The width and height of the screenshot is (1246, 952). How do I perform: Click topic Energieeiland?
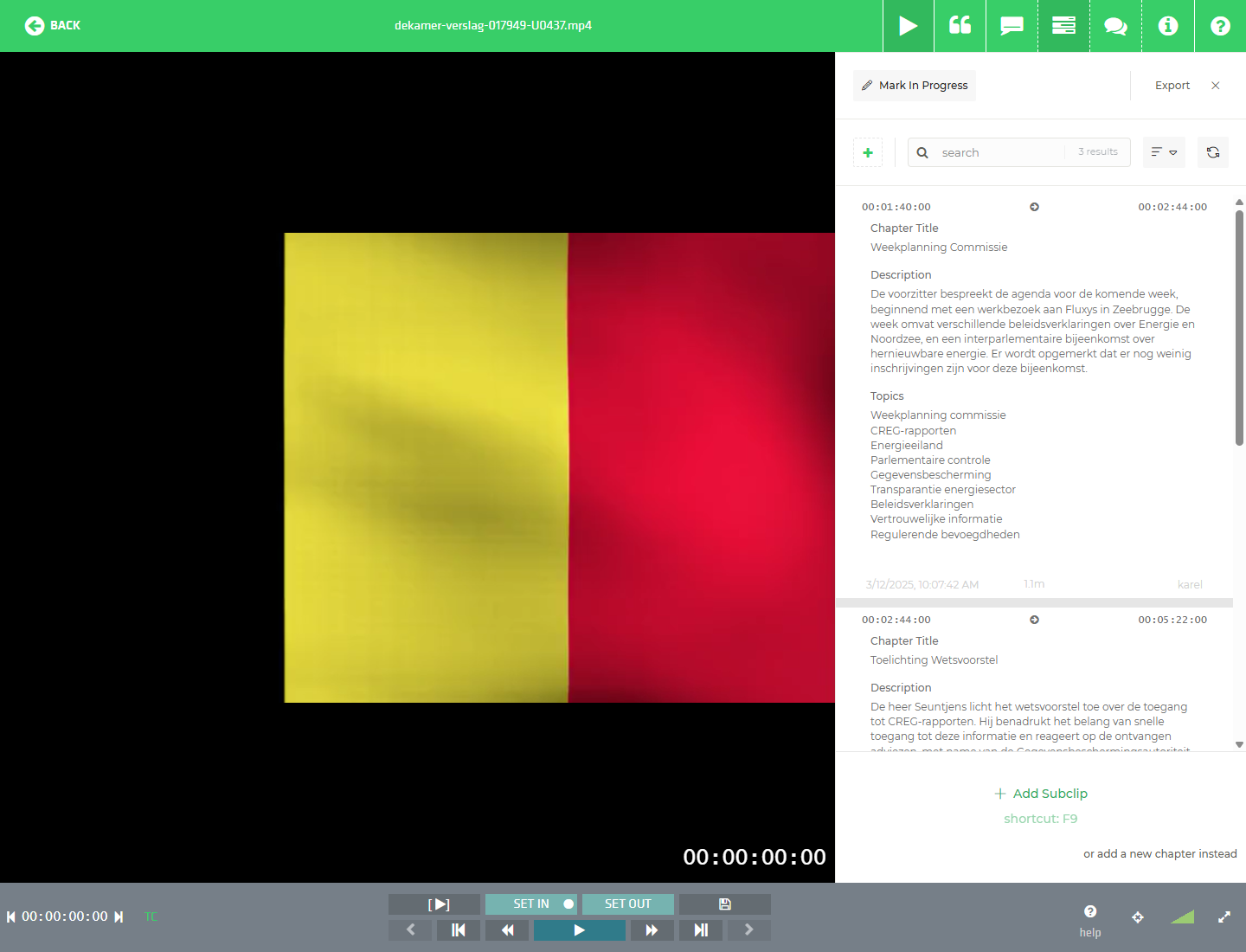click(x=907, y=446)
